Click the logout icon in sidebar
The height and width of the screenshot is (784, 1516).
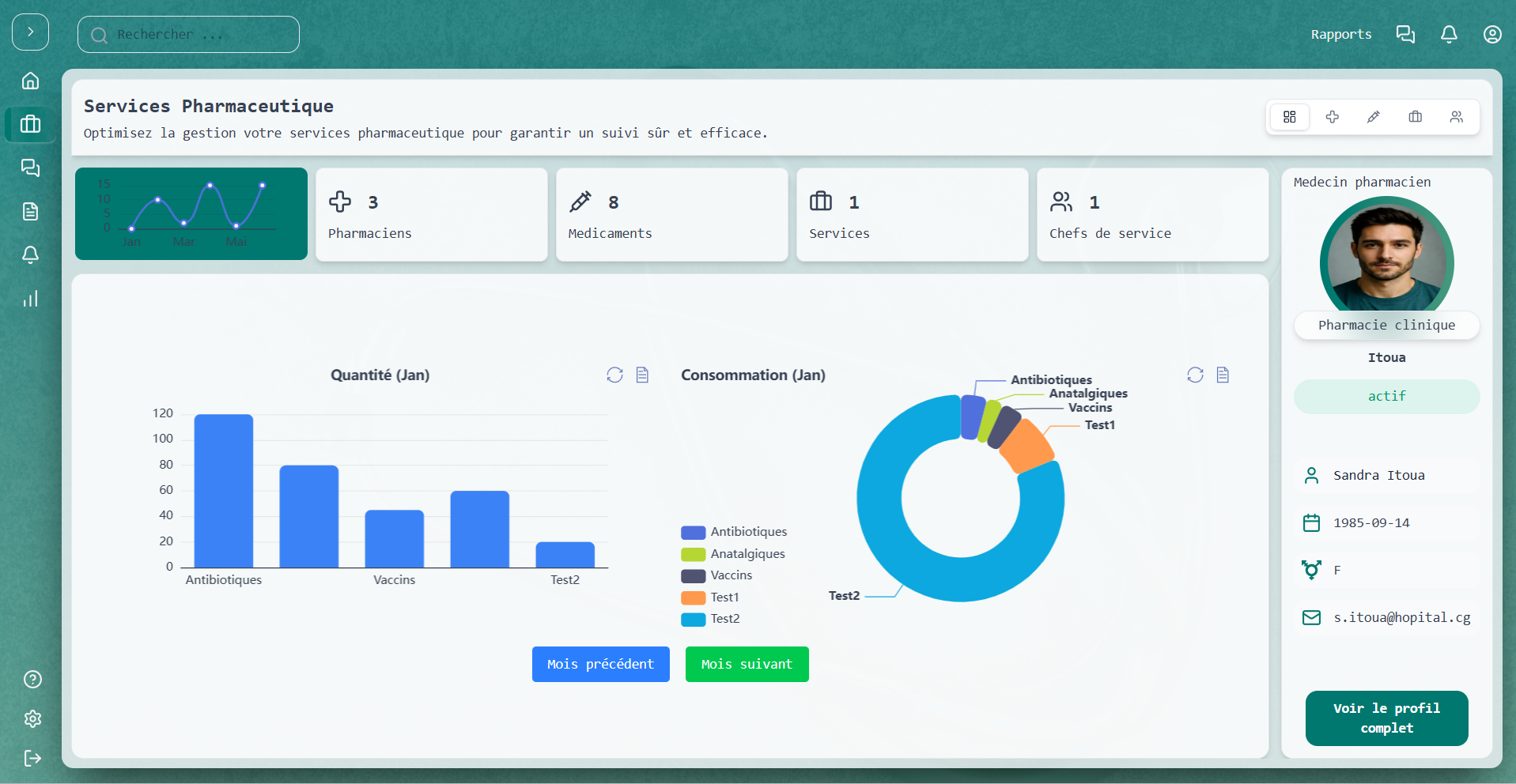pyautogui.click(x=32, y=759)
